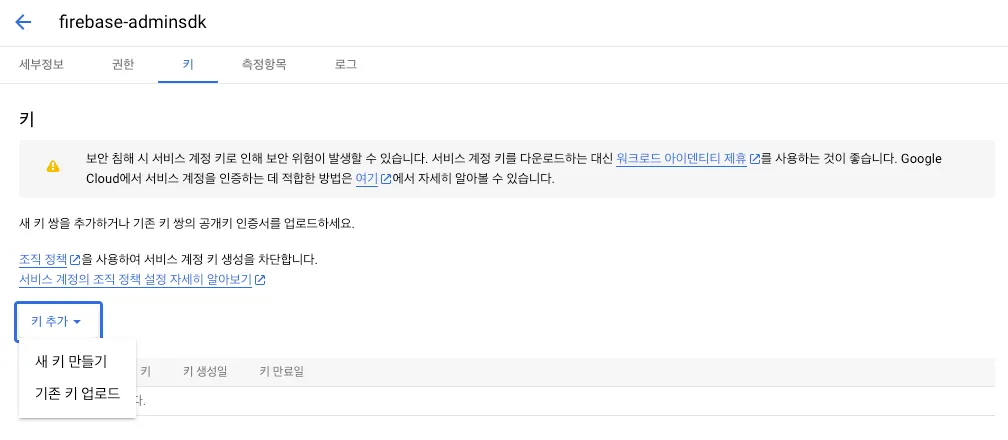This screenshot has width=1008, height=440.
Task: Click the 키 생성일 column header
Action: point(205,372)
